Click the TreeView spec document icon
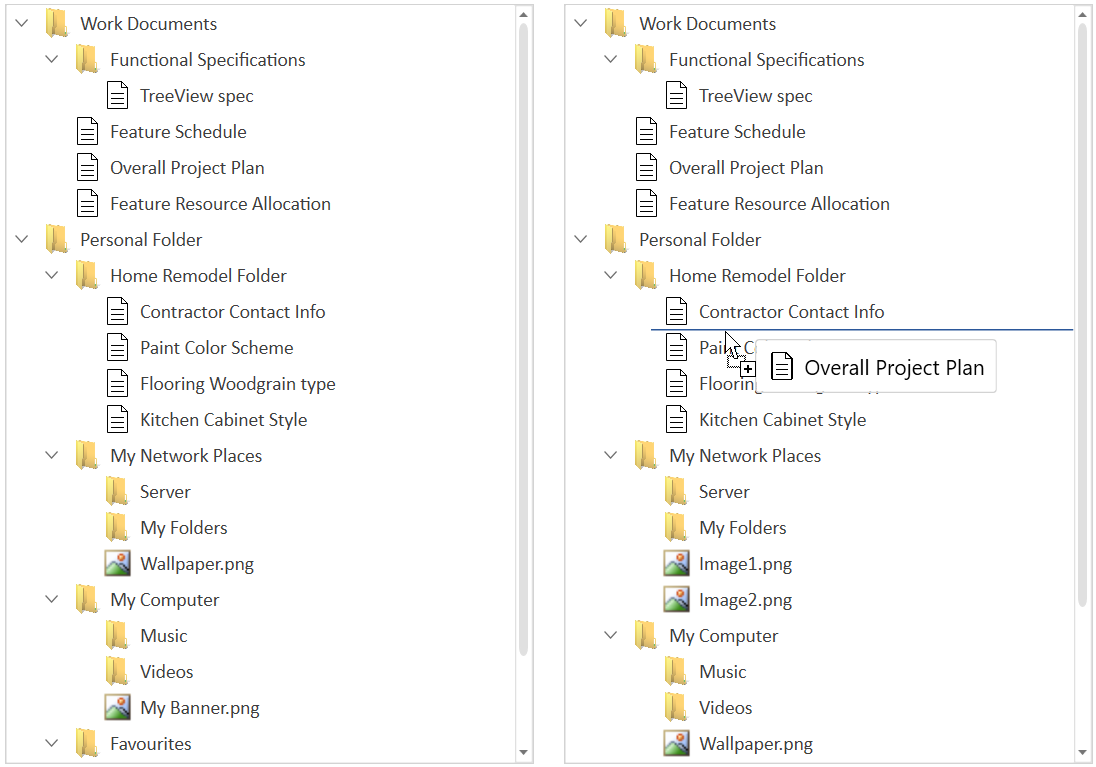The width and height of the screenshot is (1096, 767). coord(117,95)
